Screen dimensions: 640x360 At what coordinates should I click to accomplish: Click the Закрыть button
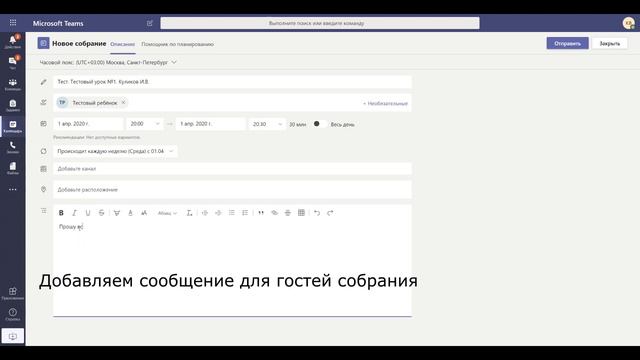coord(610,43)
